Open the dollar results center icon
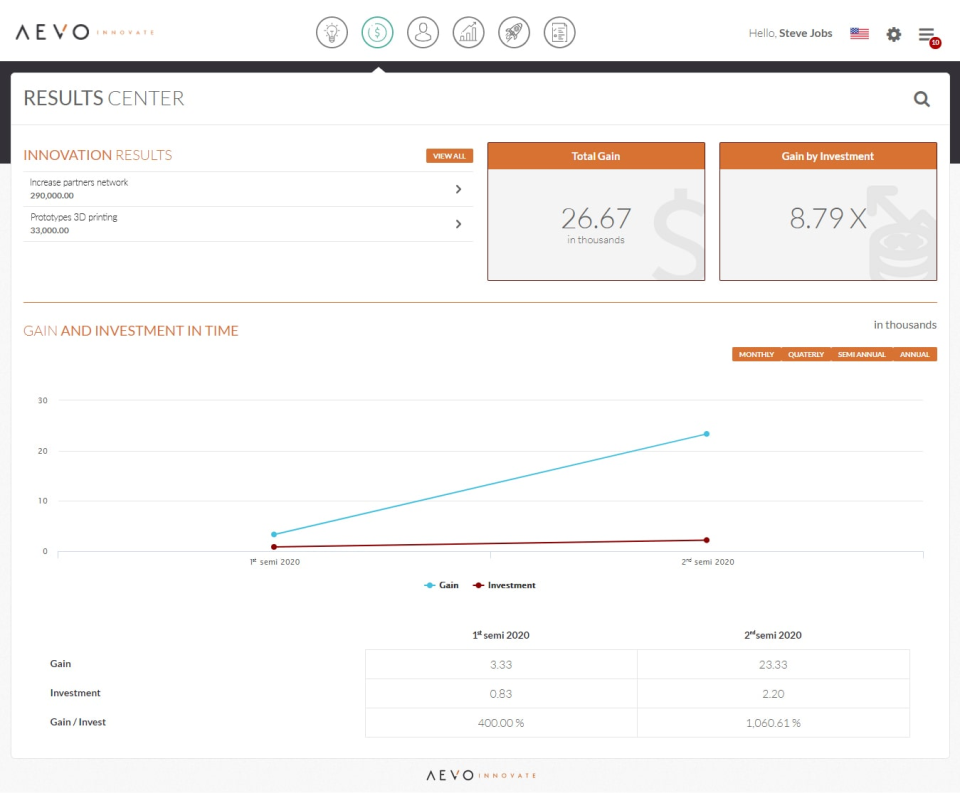 click(377, 32)
